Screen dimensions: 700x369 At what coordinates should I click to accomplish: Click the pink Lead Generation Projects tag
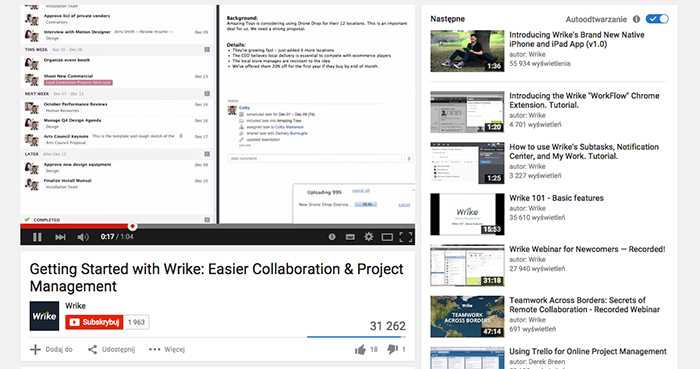coord(78,83)
